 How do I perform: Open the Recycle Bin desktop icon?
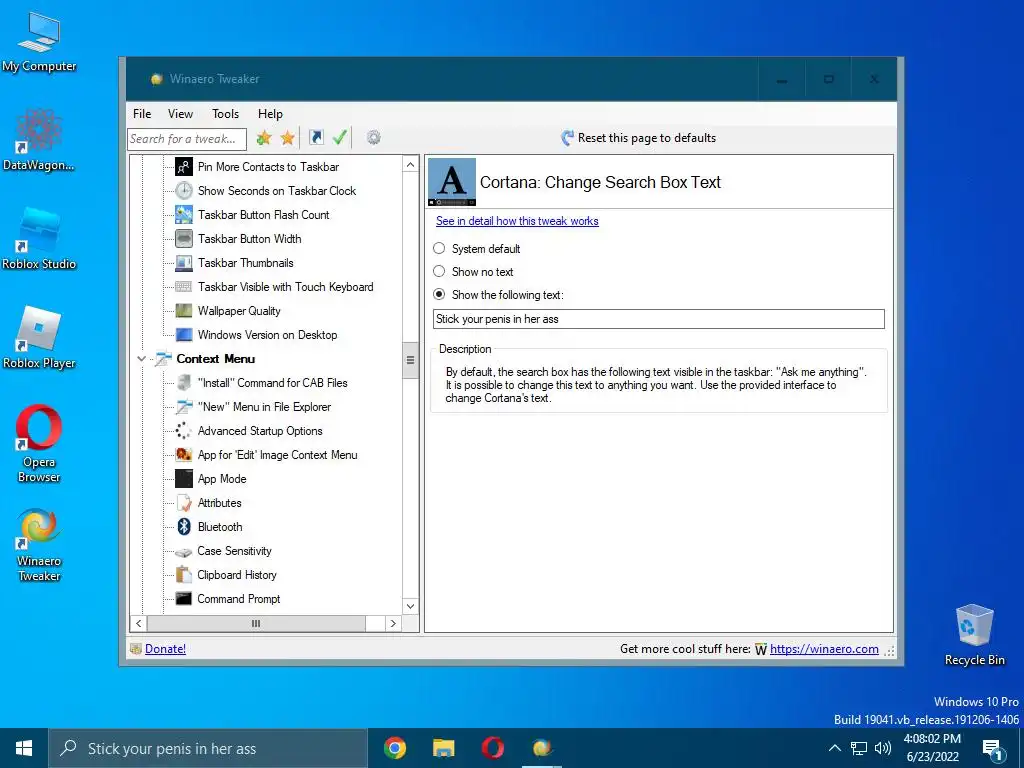[974, 635]
